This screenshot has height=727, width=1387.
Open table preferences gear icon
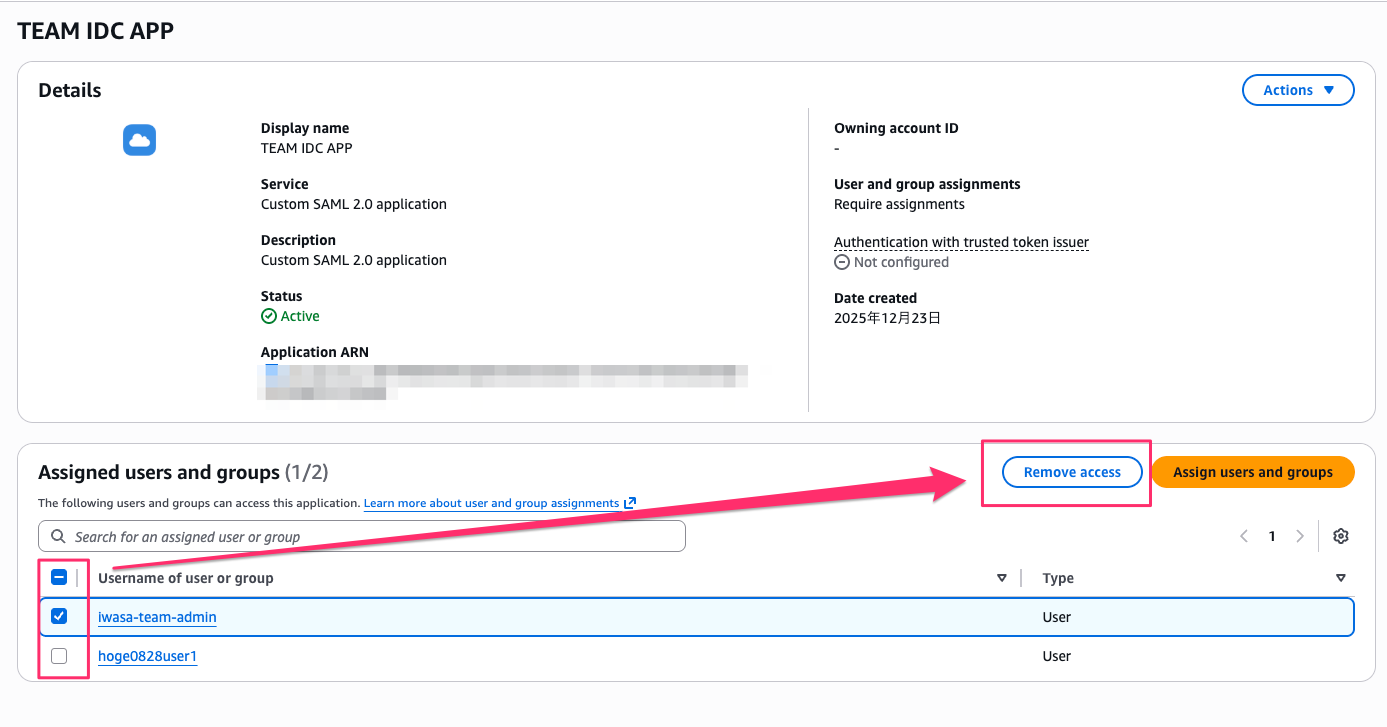[x=1341, y=536]
